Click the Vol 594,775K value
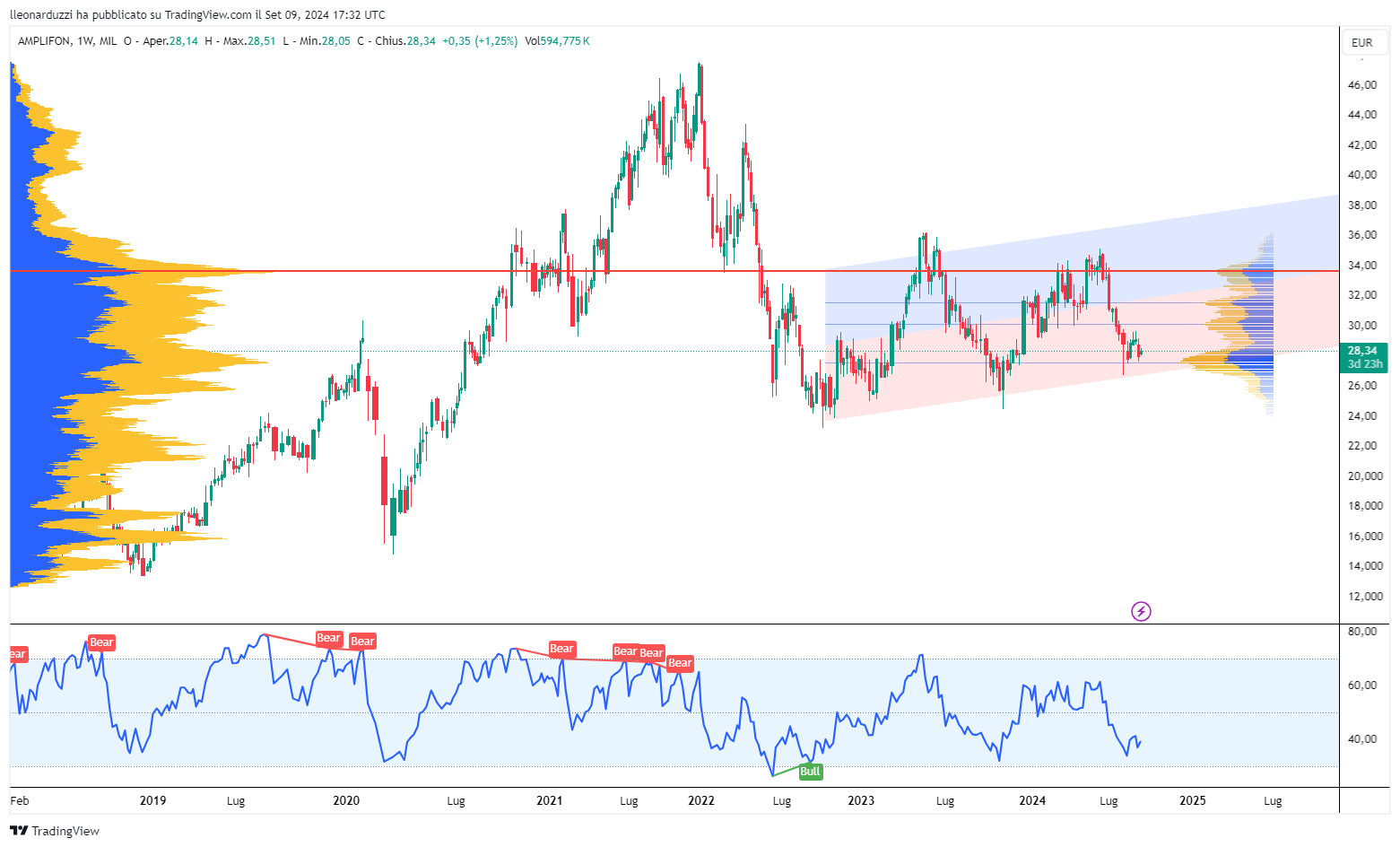Screen dimensions: 1400x847 click(x=557, y=41)
